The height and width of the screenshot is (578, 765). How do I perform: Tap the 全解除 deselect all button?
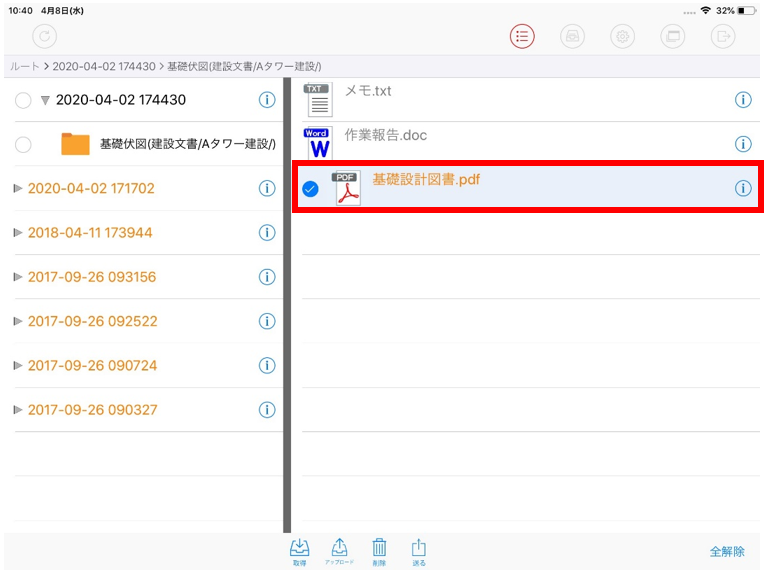[x=727, y=551]
